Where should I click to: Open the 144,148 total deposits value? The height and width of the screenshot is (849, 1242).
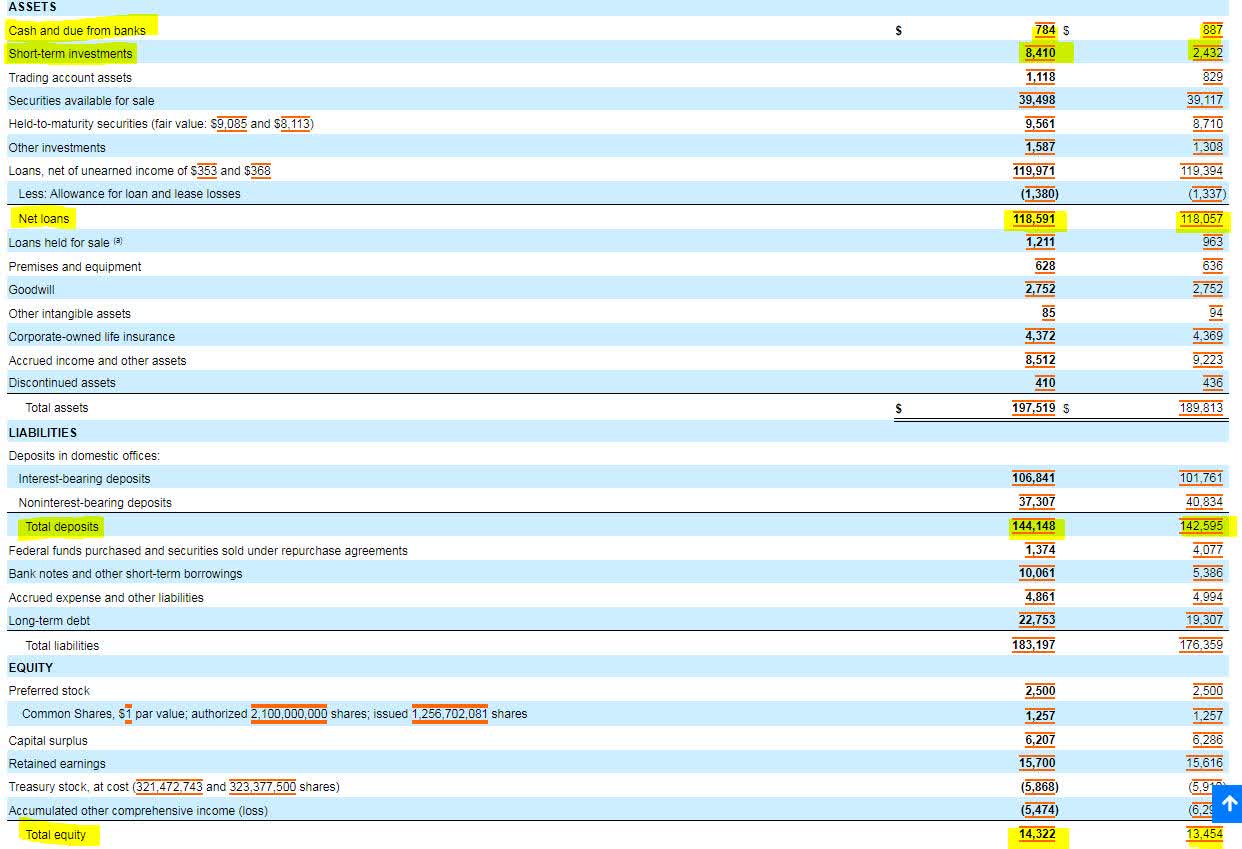(x=1034, y=526)
